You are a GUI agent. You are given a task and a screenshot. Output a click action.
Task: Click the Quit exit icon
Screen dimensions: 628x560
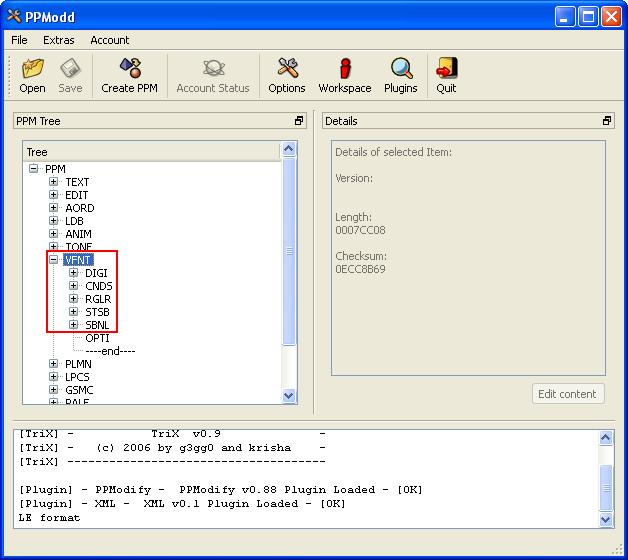click(446, 67)
